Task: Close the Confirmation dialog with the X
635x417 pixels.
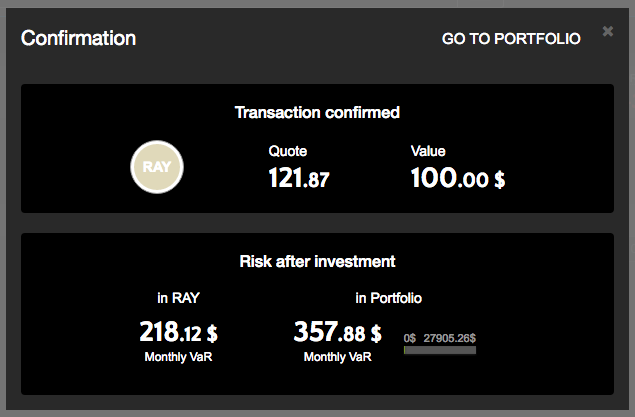Action: tap(608, 32)
